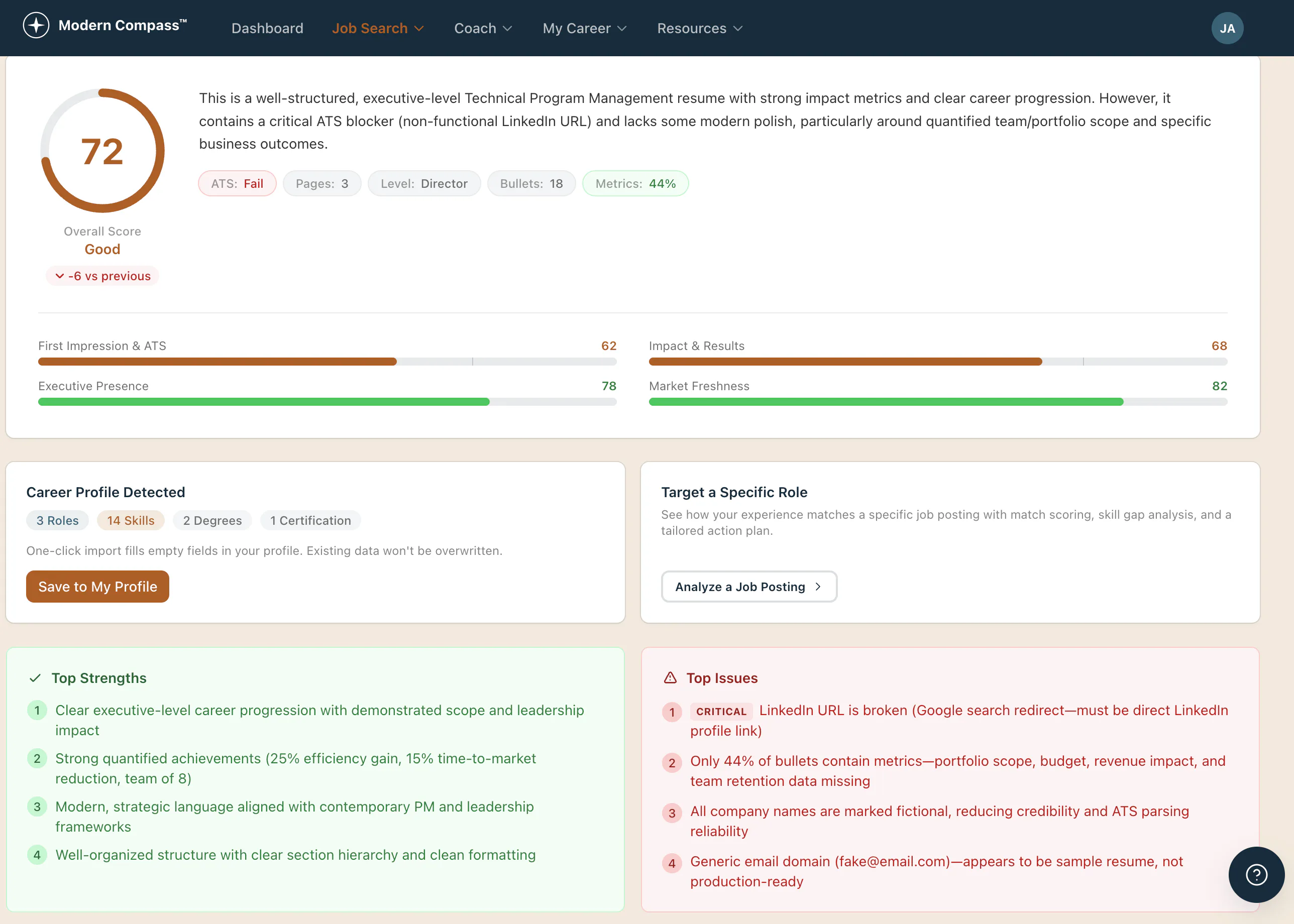Screen dimensions: 1294x924
Task: Click the Impact & Results progress bar
Action: point(938,362)
